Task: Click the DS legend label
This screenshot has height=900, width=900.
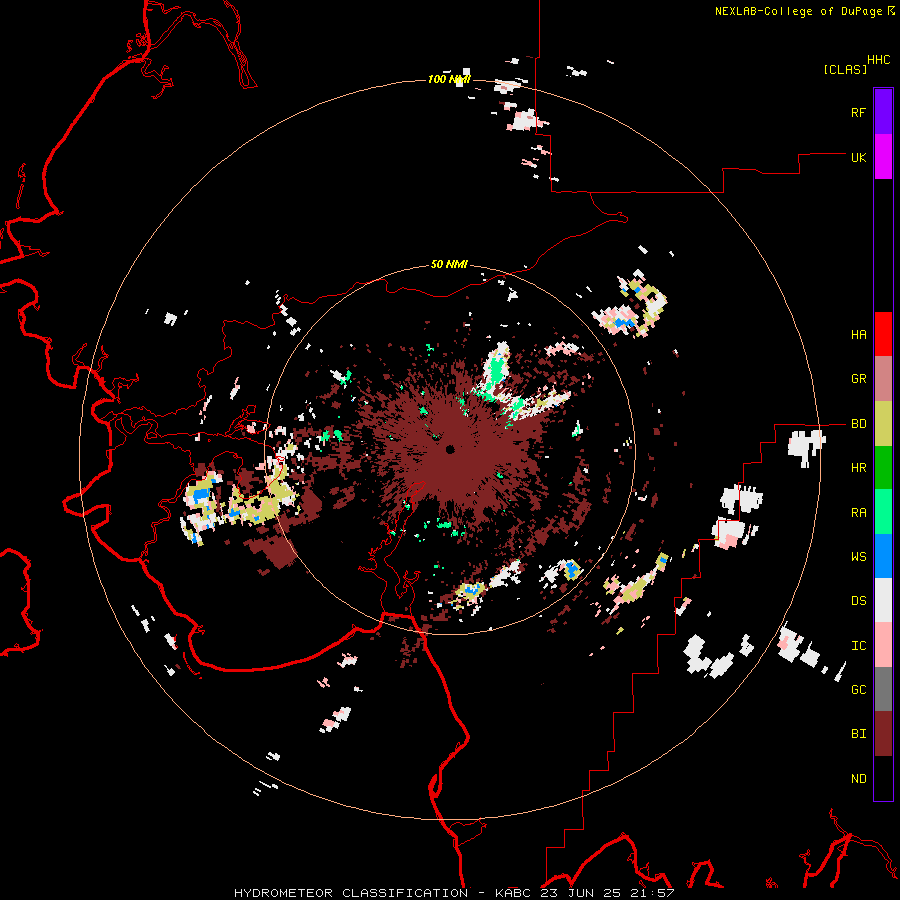Action: coord(858,601)
